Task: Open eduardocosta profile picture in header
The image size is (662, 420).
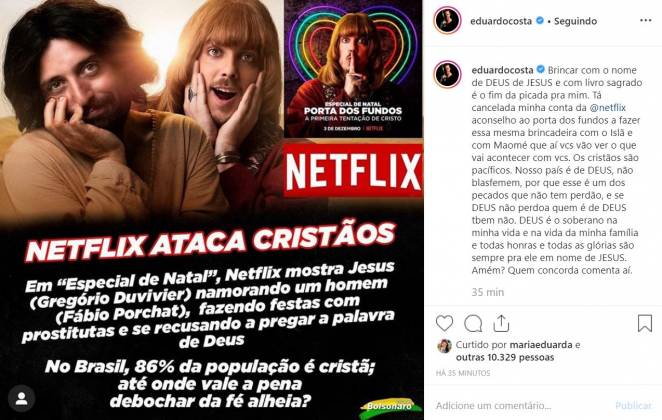Action: (x=448, y=21)
